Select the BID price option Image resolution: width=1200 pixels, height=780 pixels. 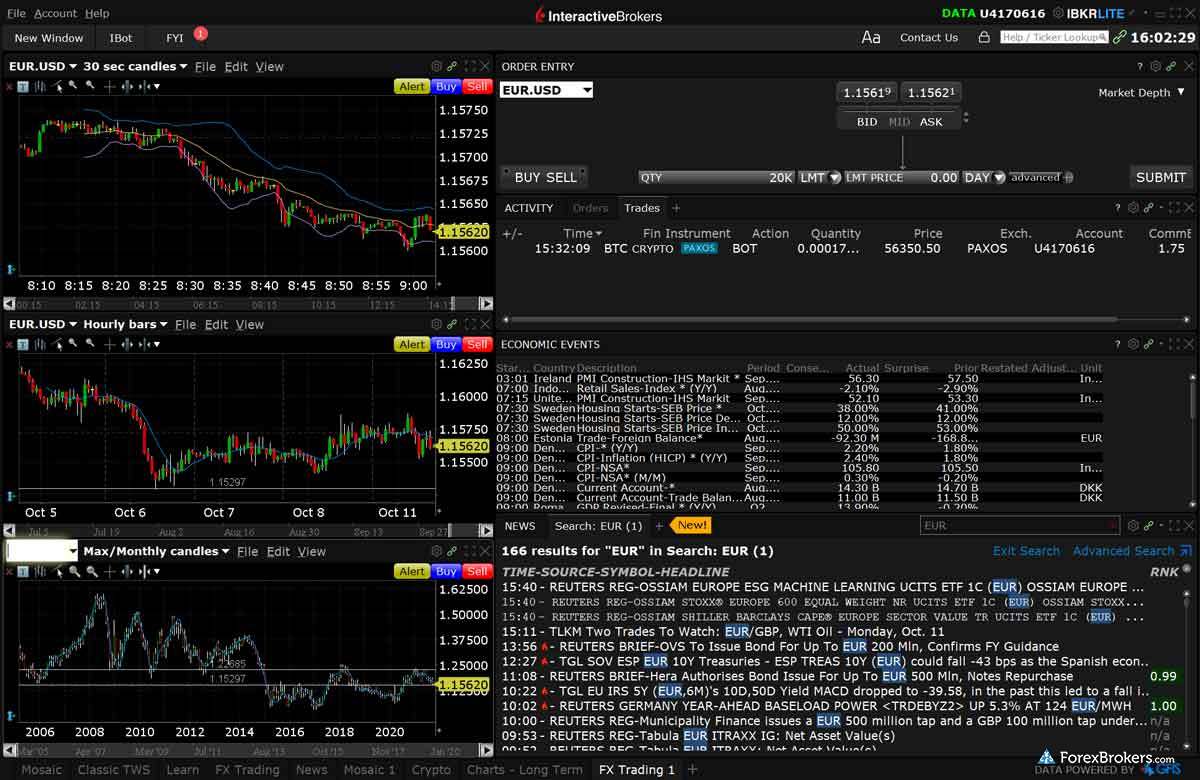(867, 121)
